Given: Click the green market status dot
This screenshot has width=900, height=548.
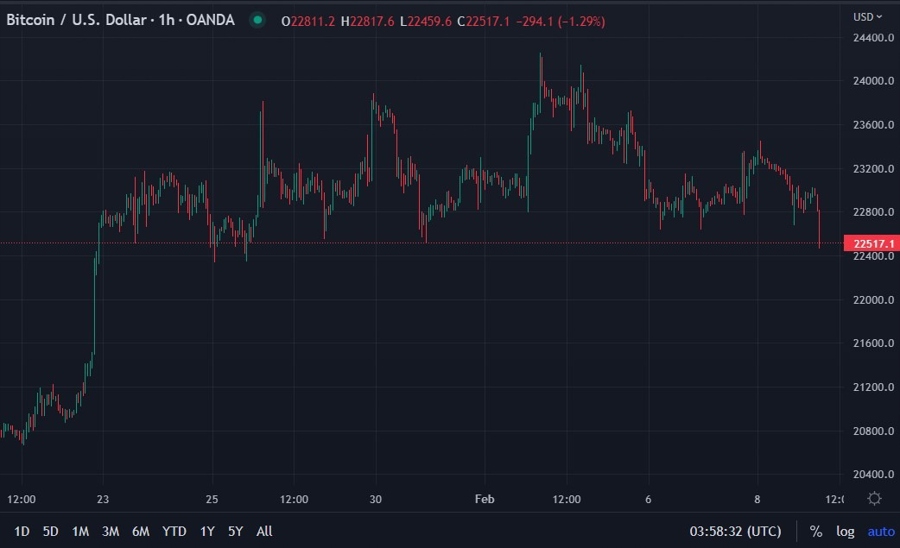Looking at the screenshot, I should tap(258, 20).
